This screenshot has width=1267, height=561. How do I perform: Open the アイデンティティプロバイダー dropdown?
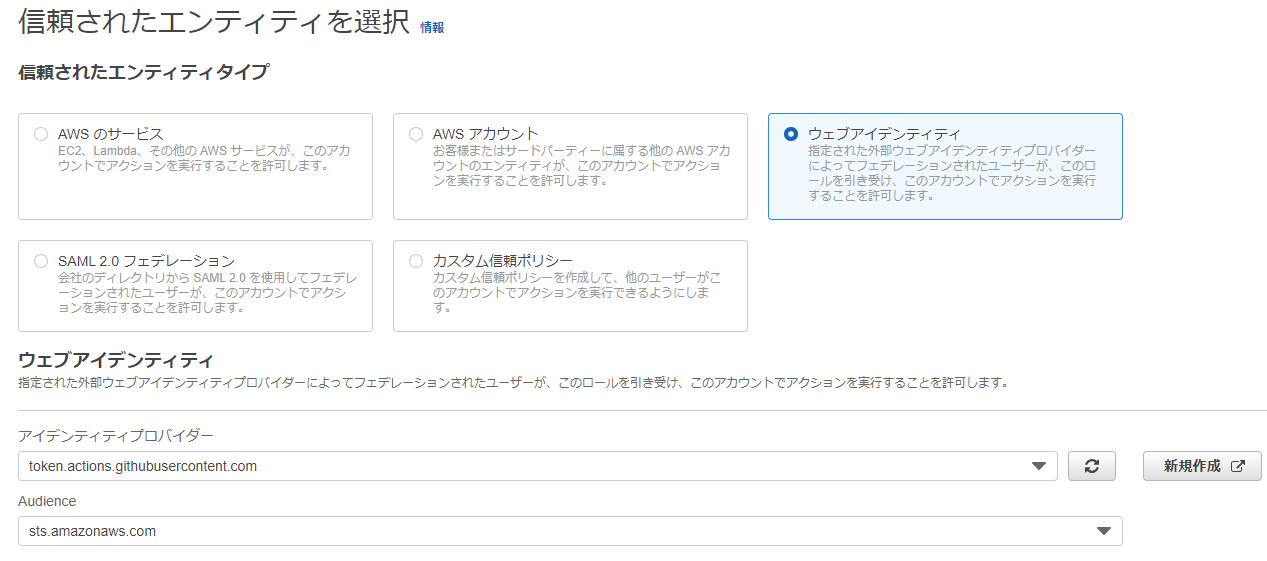coord(538,466)
